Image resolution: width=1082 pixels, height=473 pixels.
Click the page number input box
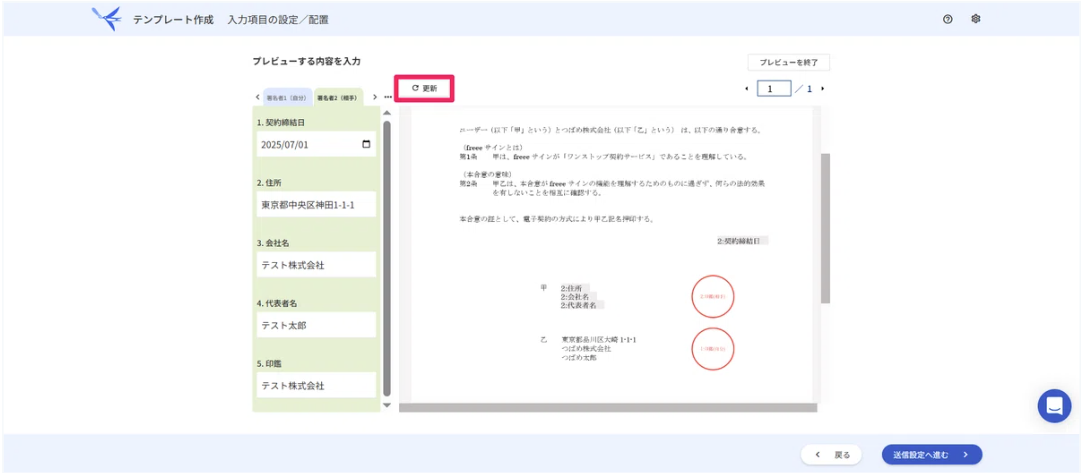coord(774,89)
